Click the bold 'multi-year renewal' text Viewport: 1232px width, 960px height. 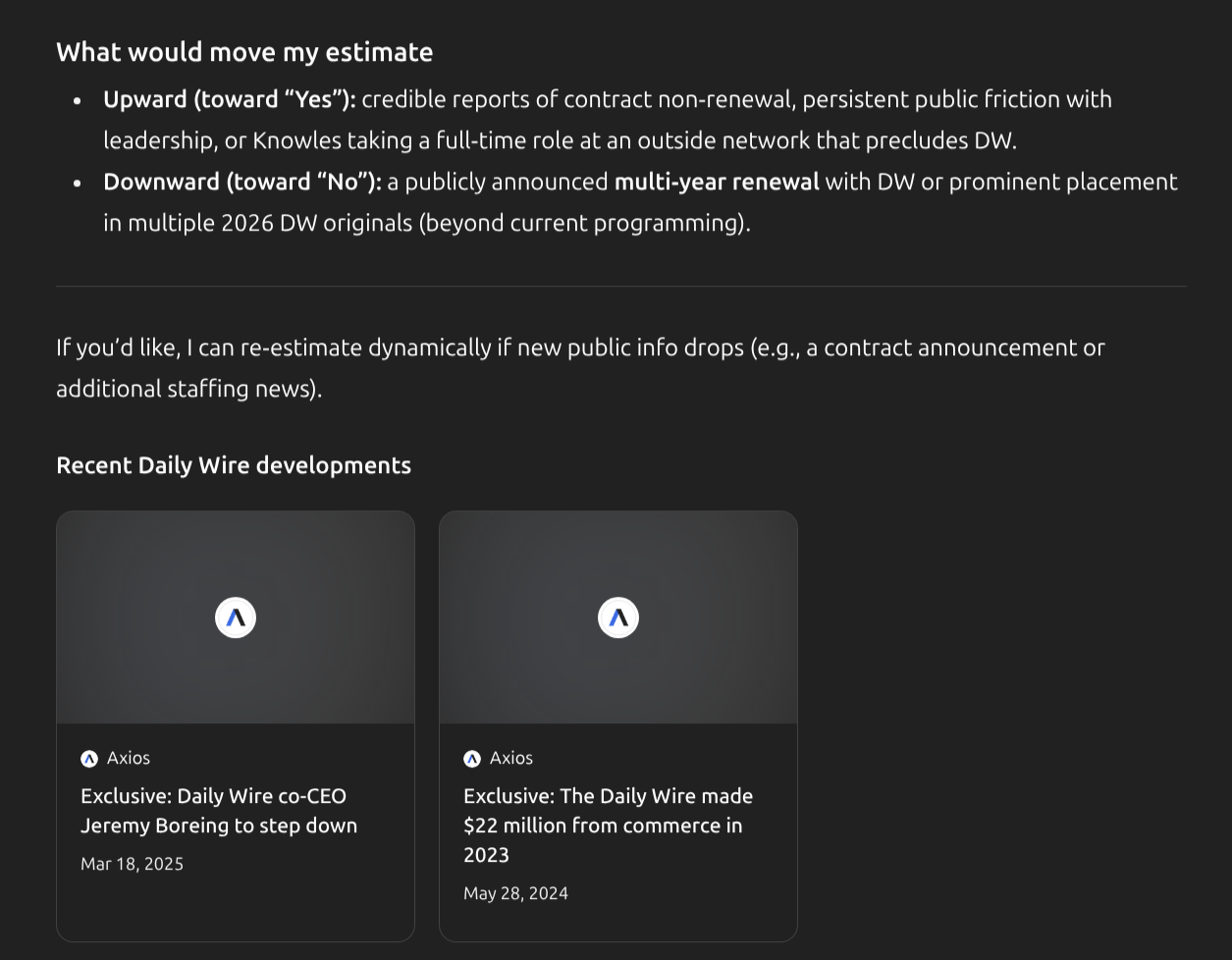coord(716,182)
